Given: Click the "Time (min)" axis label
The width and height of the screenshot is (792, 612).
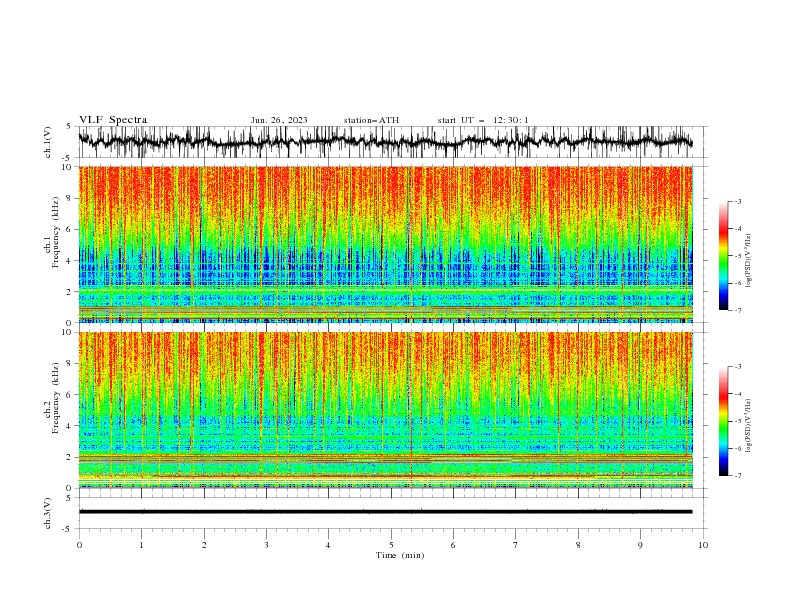Looking at the screenshot, I should click(400, 555).
